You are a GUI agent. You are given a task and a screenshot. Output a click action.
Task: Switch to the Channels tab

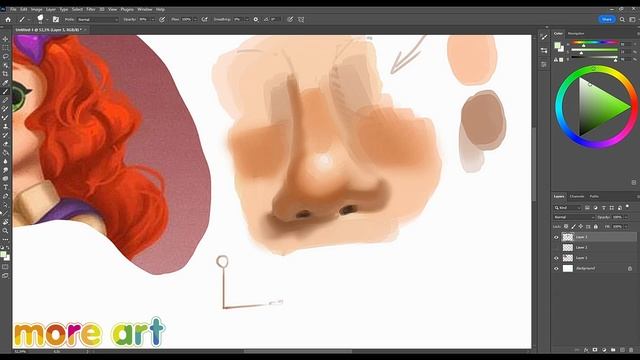(x=577, y=196)
